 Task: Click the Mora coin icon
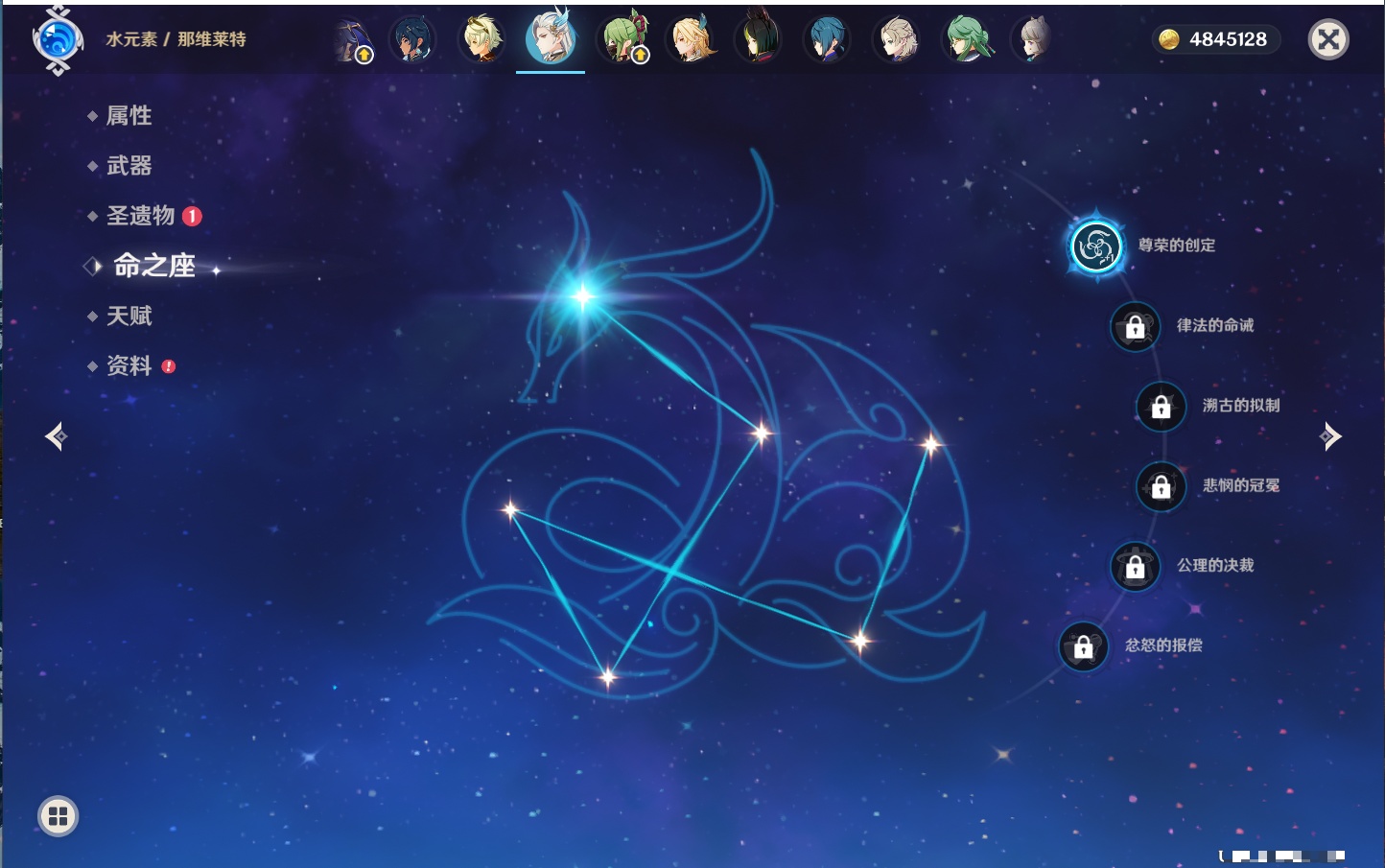pyautogui.click(x=1168, y=39)
